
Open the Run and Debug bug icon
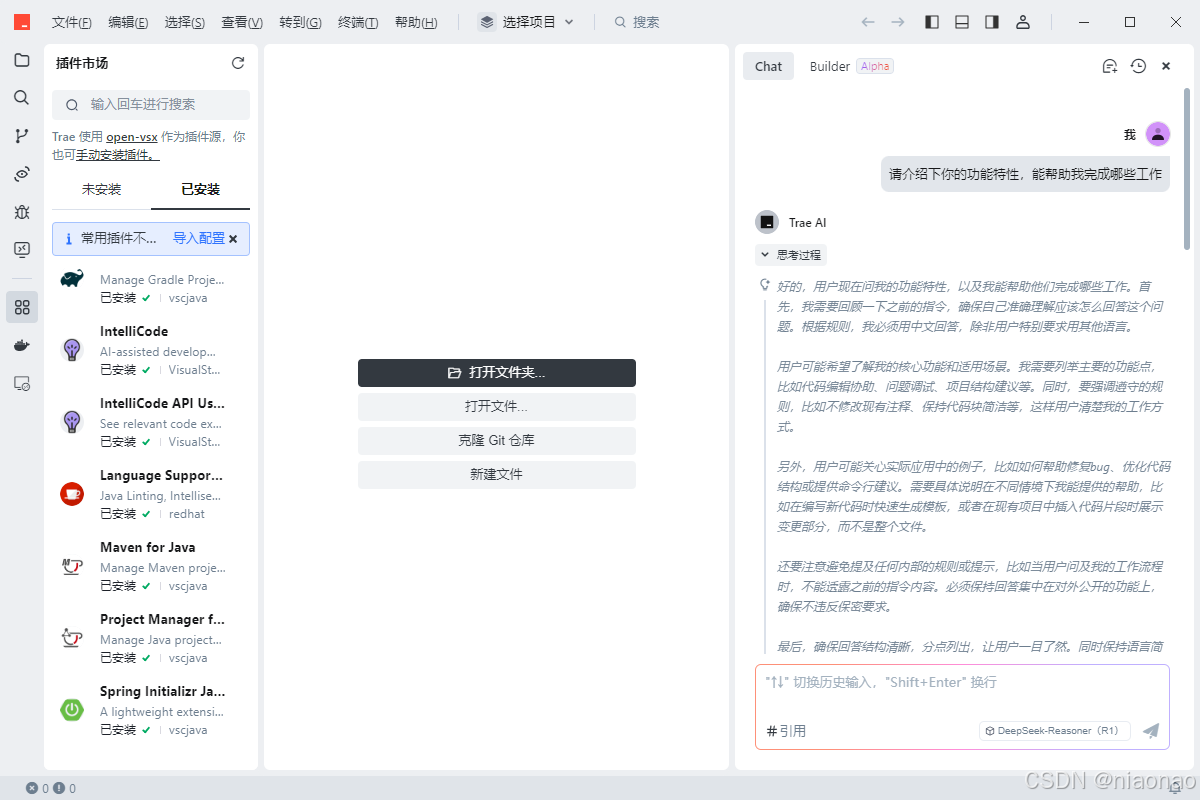[x=21, y=212]
